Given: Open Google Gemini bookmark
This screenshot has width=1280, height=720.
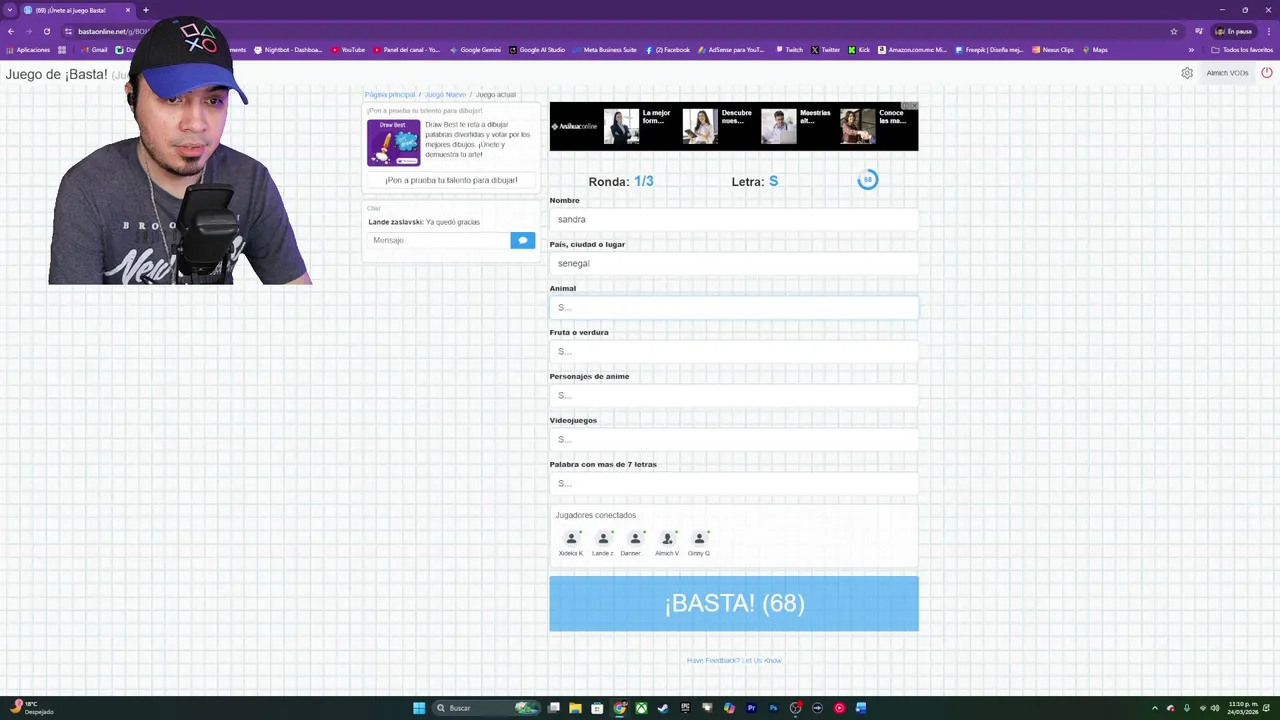Looking at the screenshot, I should 475,50.
